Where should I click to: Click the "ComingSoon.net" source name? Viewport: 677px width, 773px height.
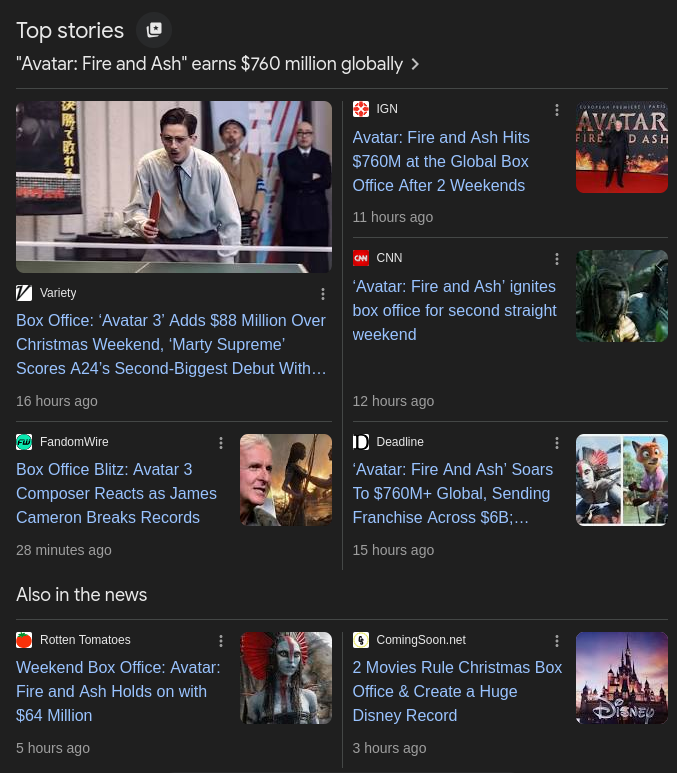[x=421, y=640]
